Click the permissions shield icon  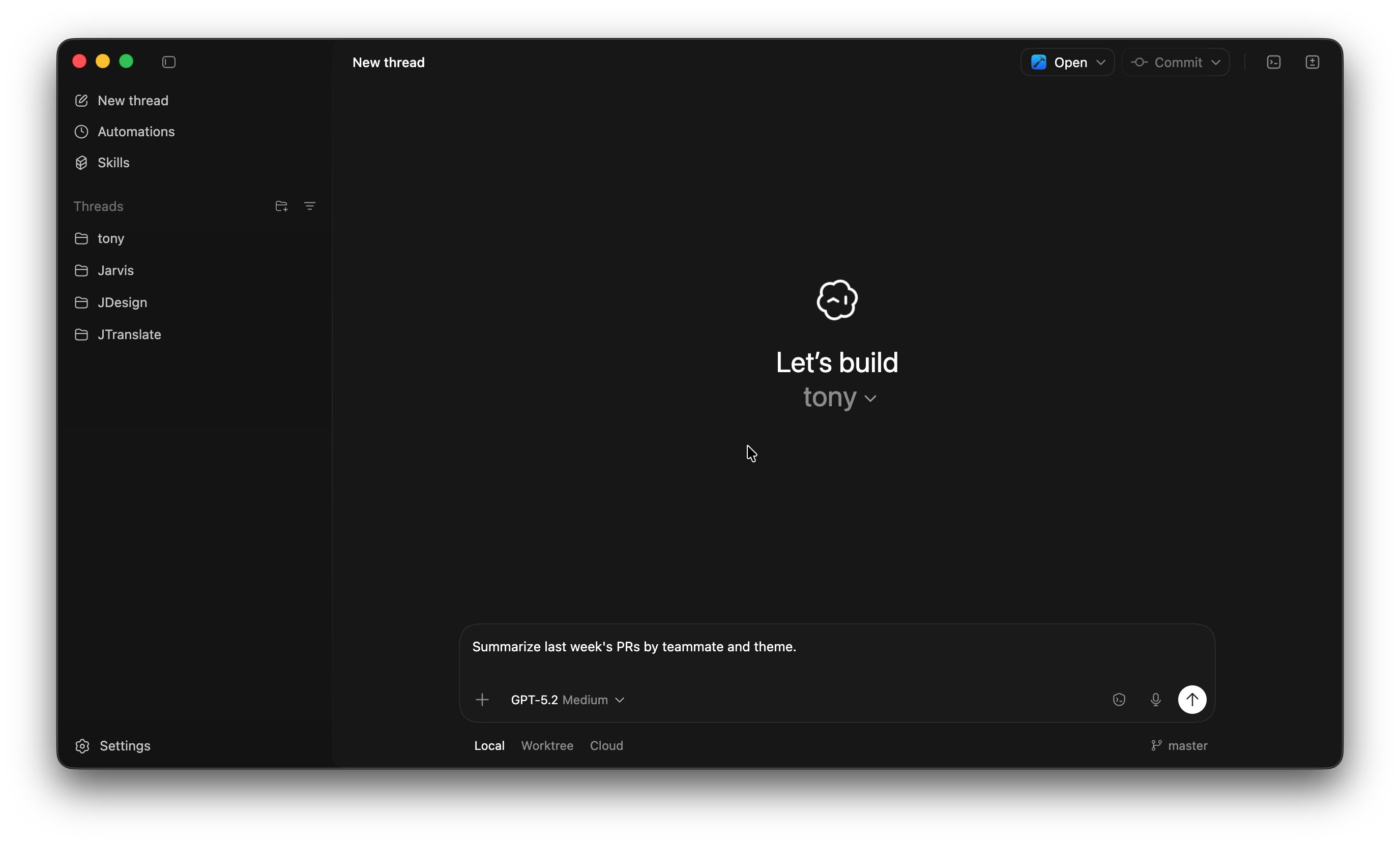coord(1119,700)
